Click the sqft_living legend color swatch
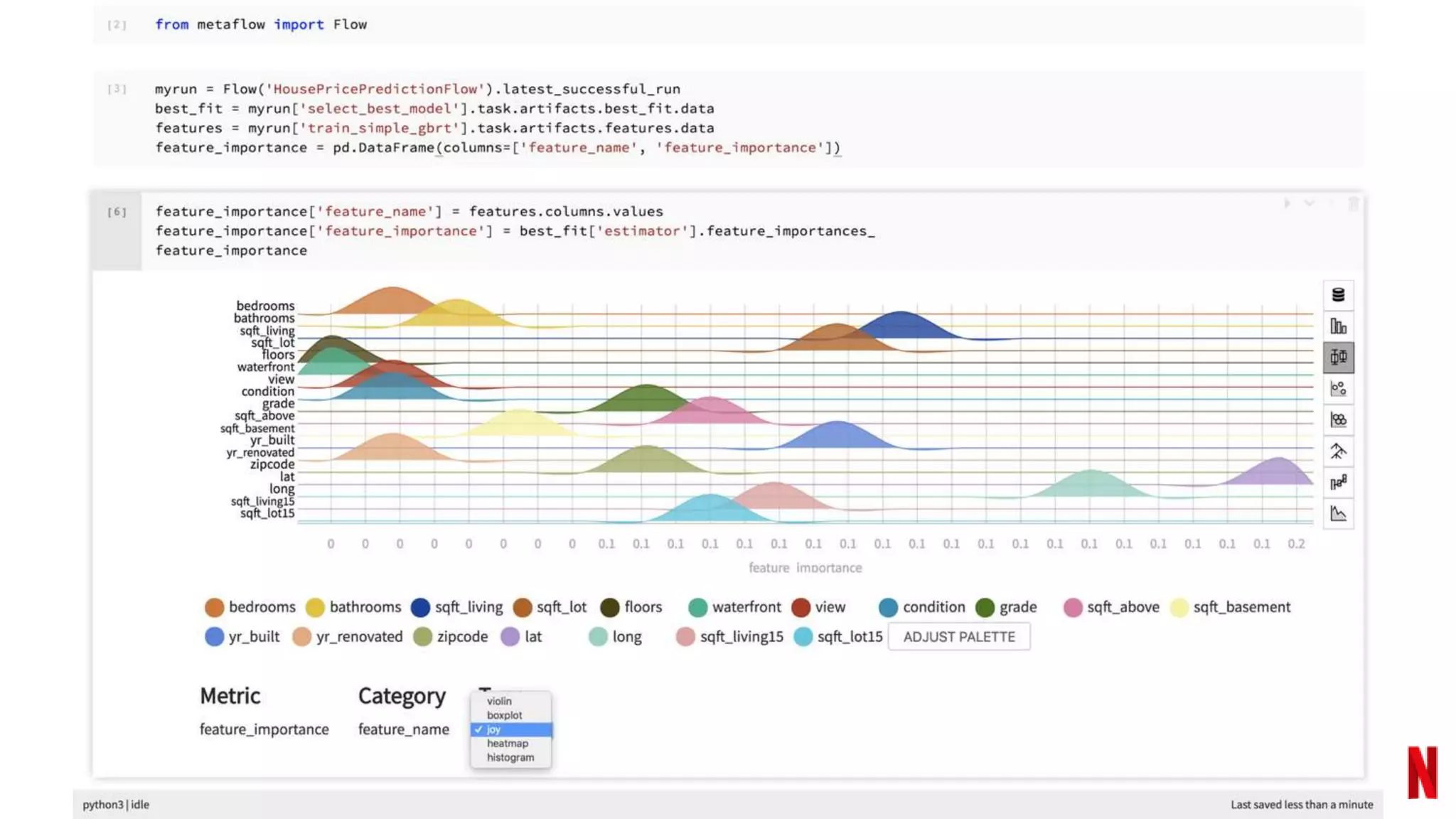1456x819 pixels. (x=420, y=607)
